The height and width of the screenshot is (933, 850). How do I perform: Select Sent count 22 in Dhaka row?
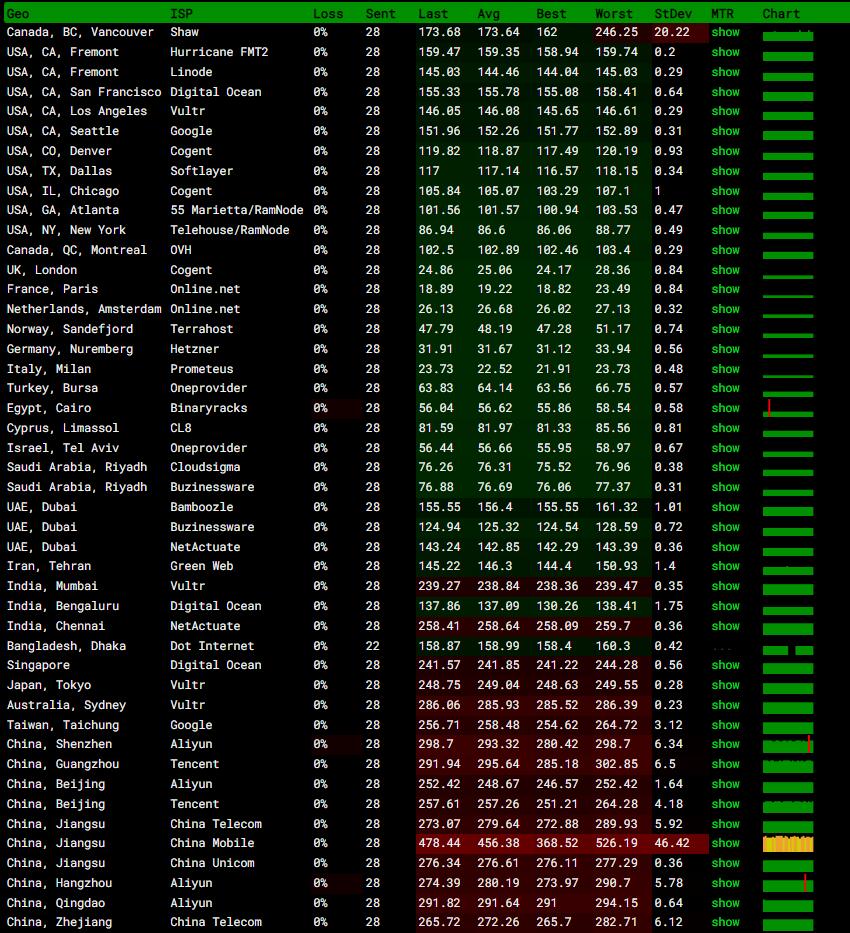click(373, 646)
